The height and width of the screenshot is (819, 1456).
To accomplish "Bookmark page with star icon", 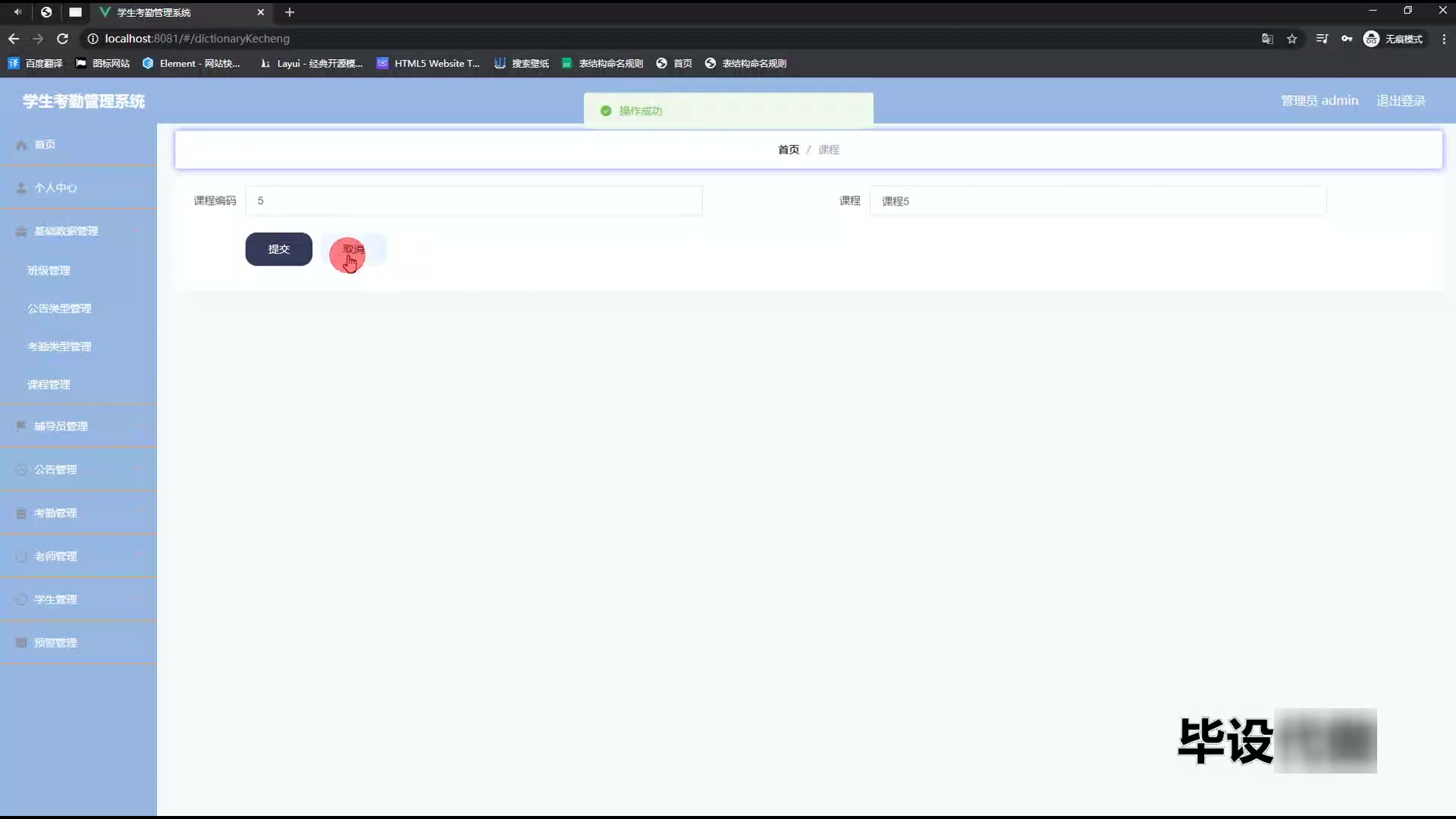I will [x=1292, y=39].
